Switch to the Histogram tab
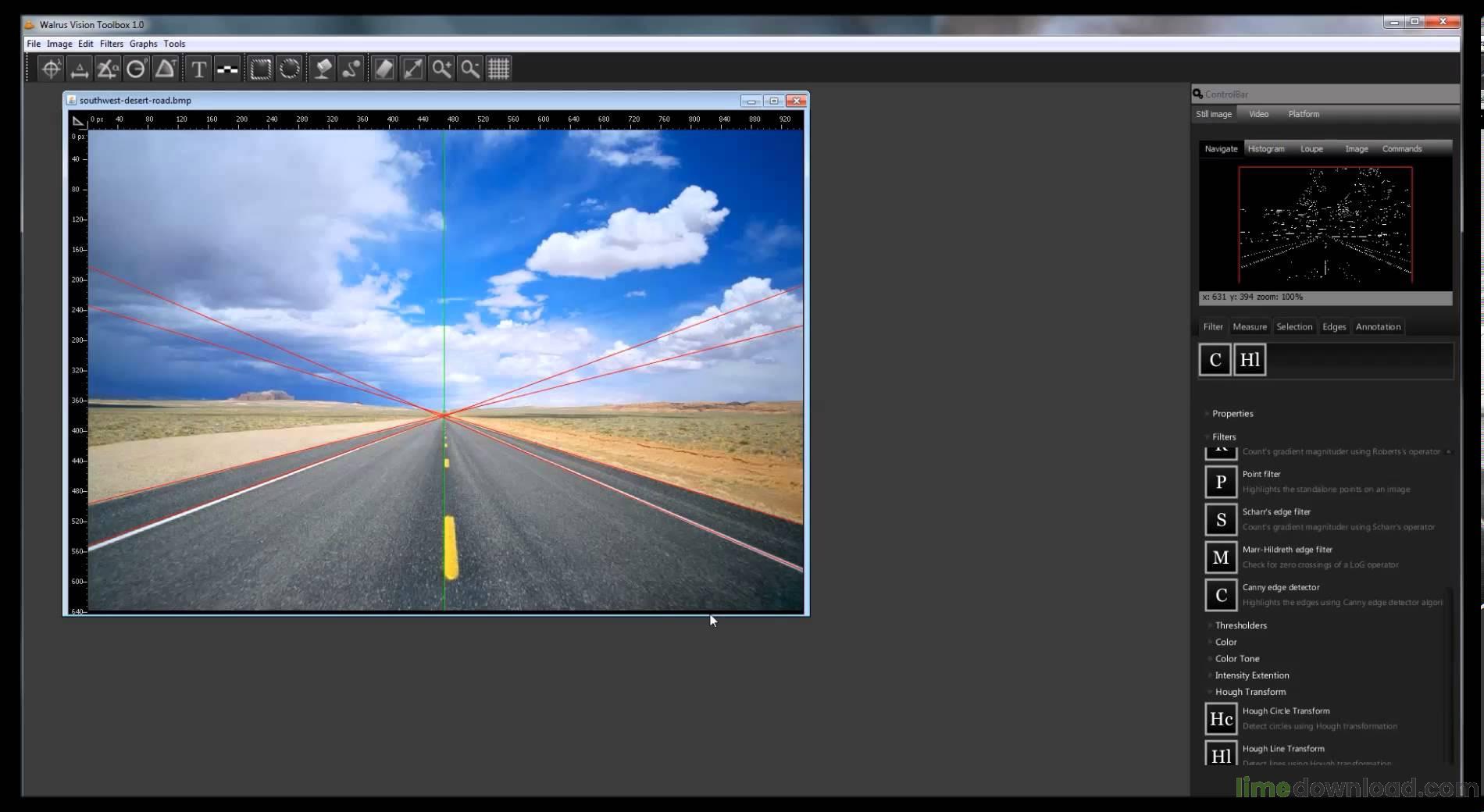Image resolution: width=1484 pixels, height=812 pixels. tap(1265, 149)
